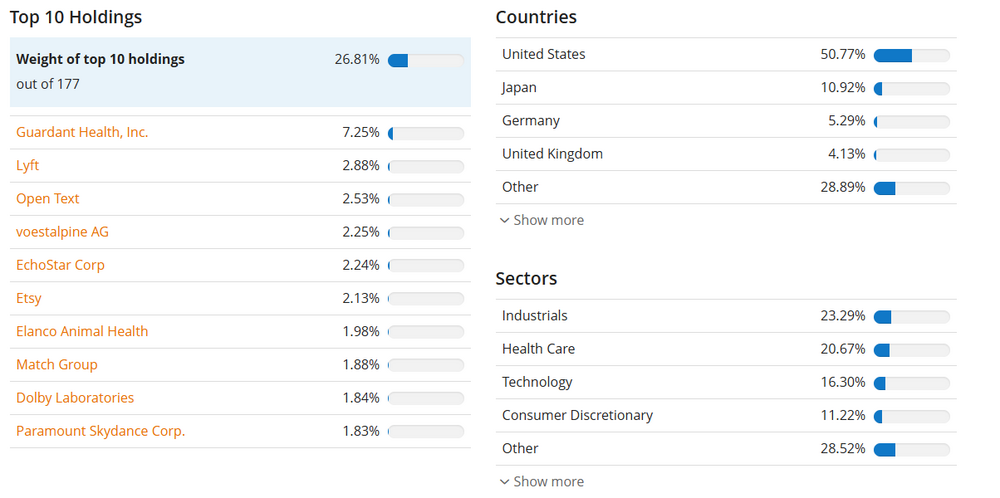Click the Open Text holding link

48,198
